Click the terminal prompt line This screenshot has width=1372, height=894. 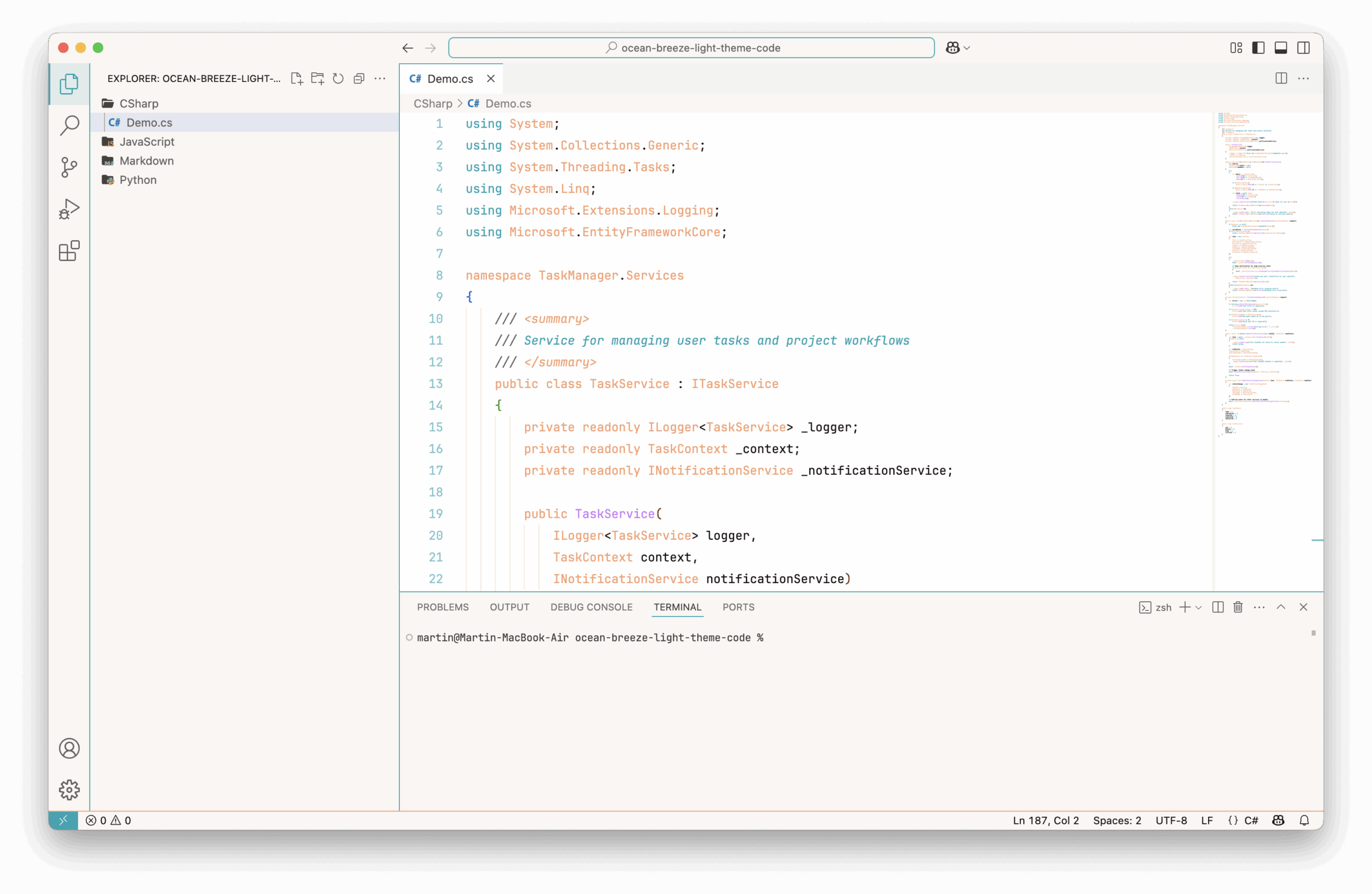pyautogui.click(x=590, y=637)
